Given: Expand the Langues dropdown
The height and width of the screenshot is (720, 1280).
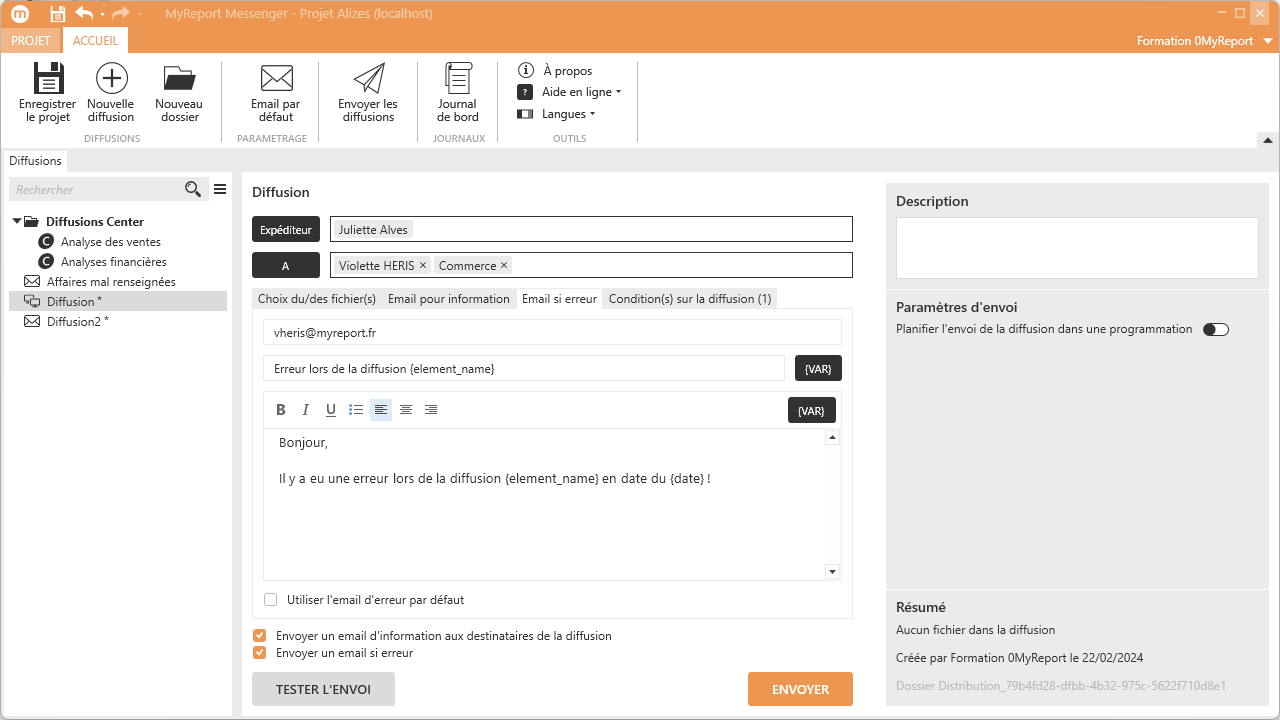Looking at the screenshot, I should [x=568, y=114].
